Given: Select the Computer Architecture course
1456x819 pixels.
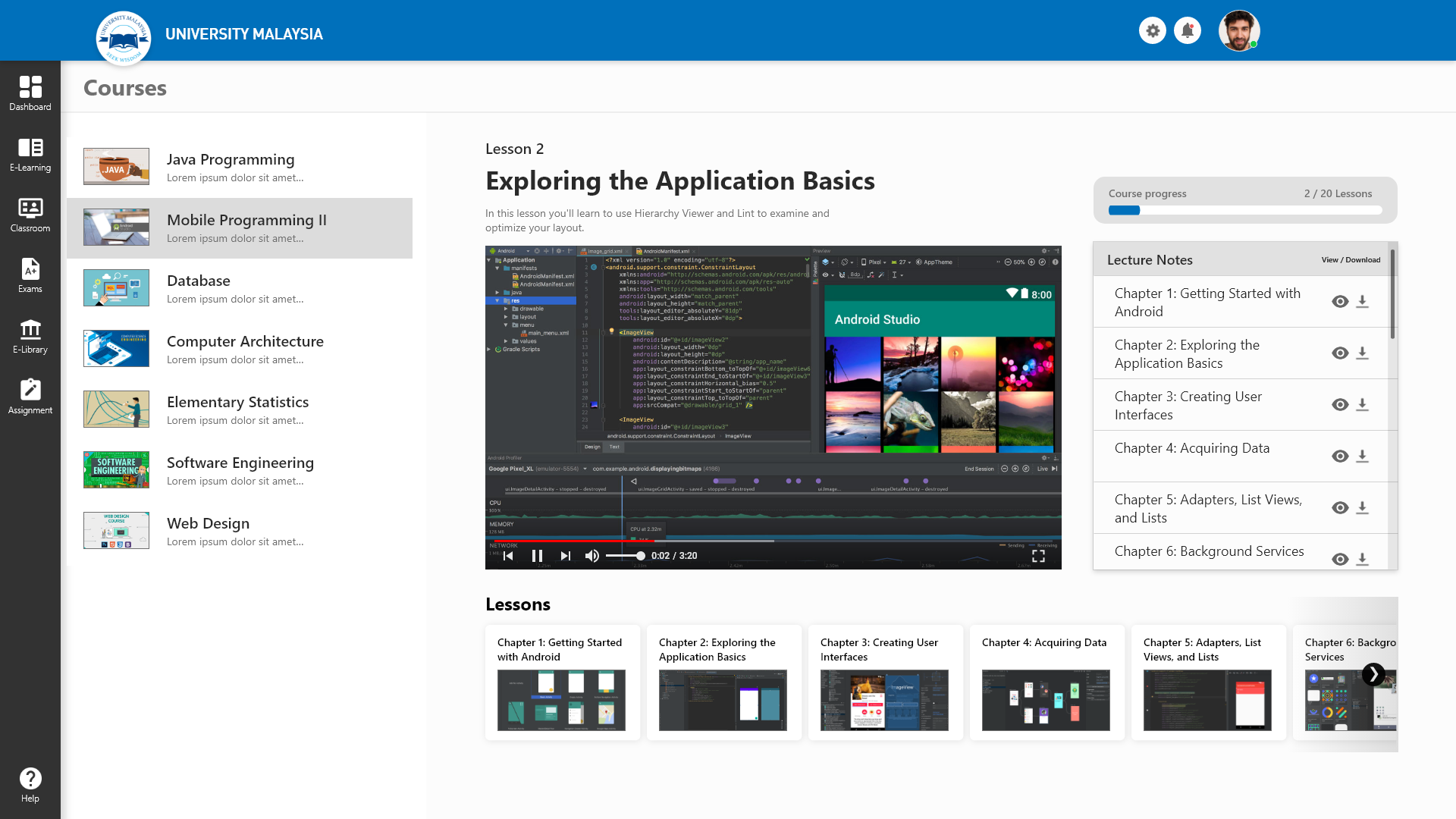Looking at the screenshot, I should [x=240, y=350].
